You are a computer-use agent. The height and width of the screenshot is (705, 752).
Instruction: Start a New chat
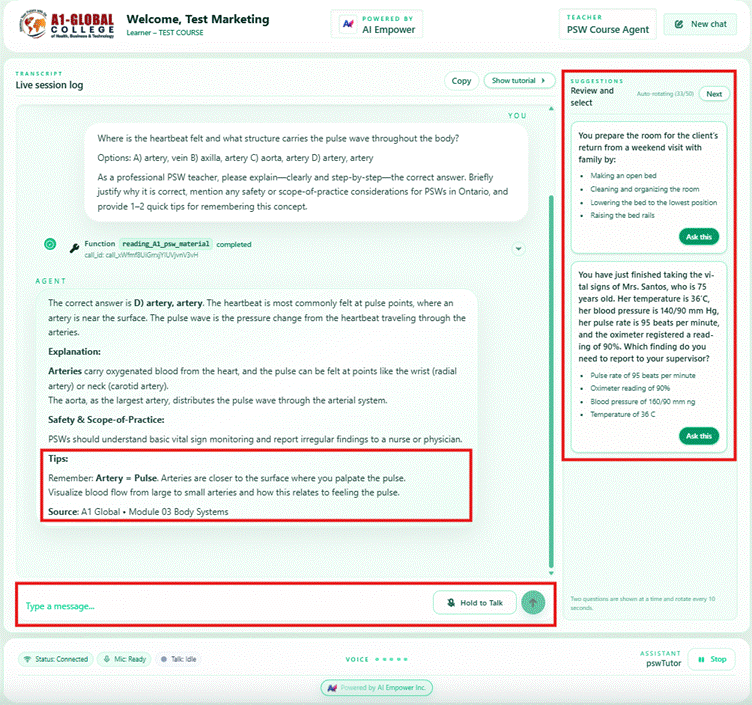(700, 24)
